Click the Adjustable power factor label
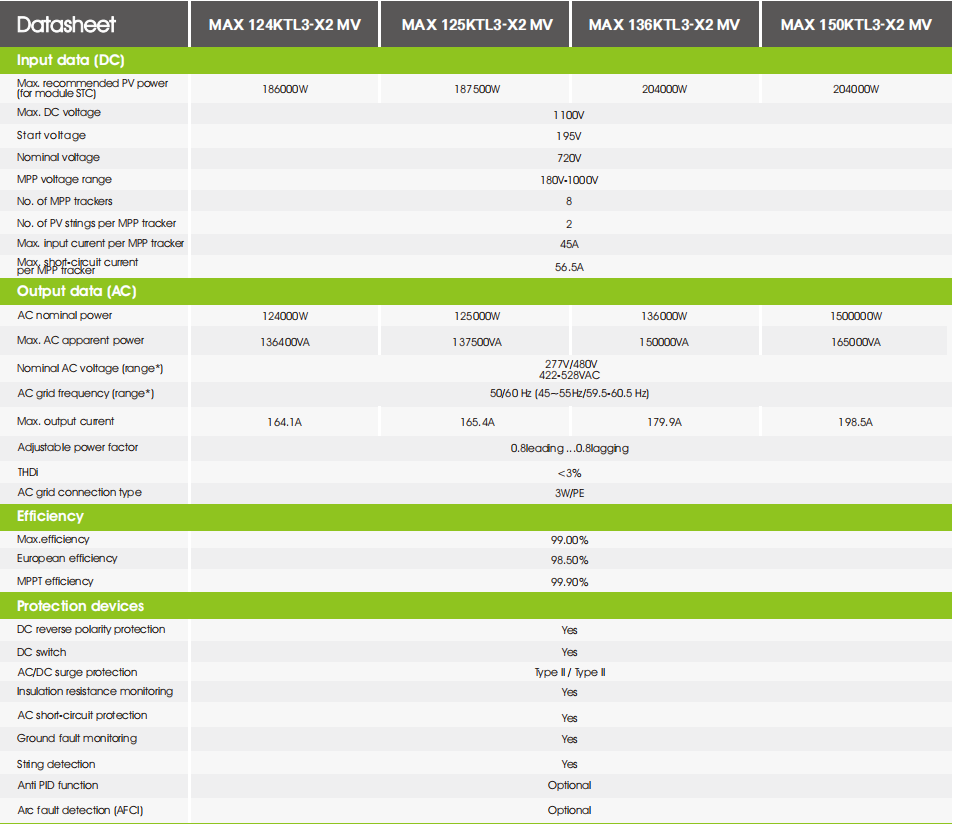 [x=78, y=447]
